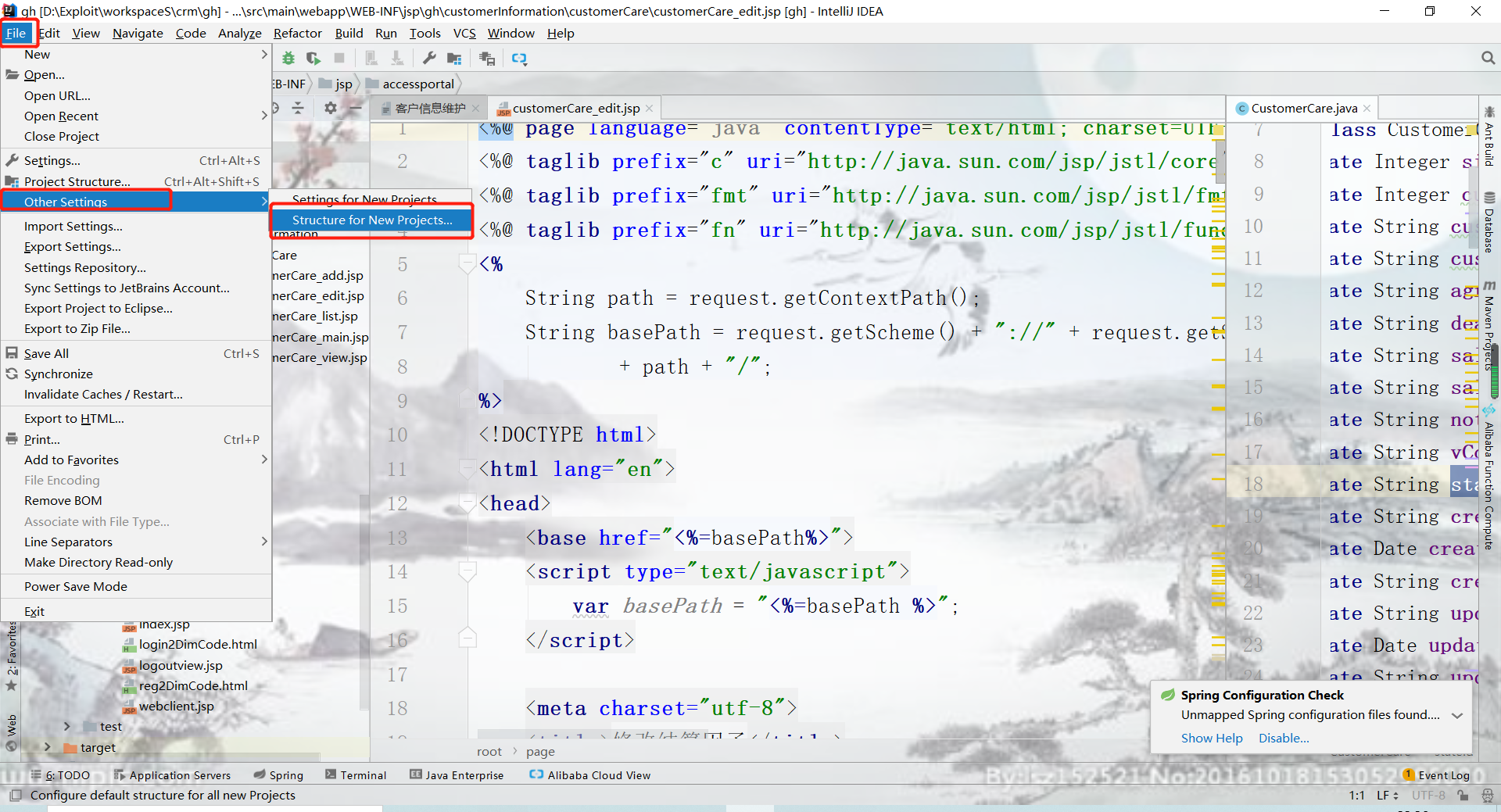
Task: Click the Debug bug icon in toolbar
Action: (288, 59)
